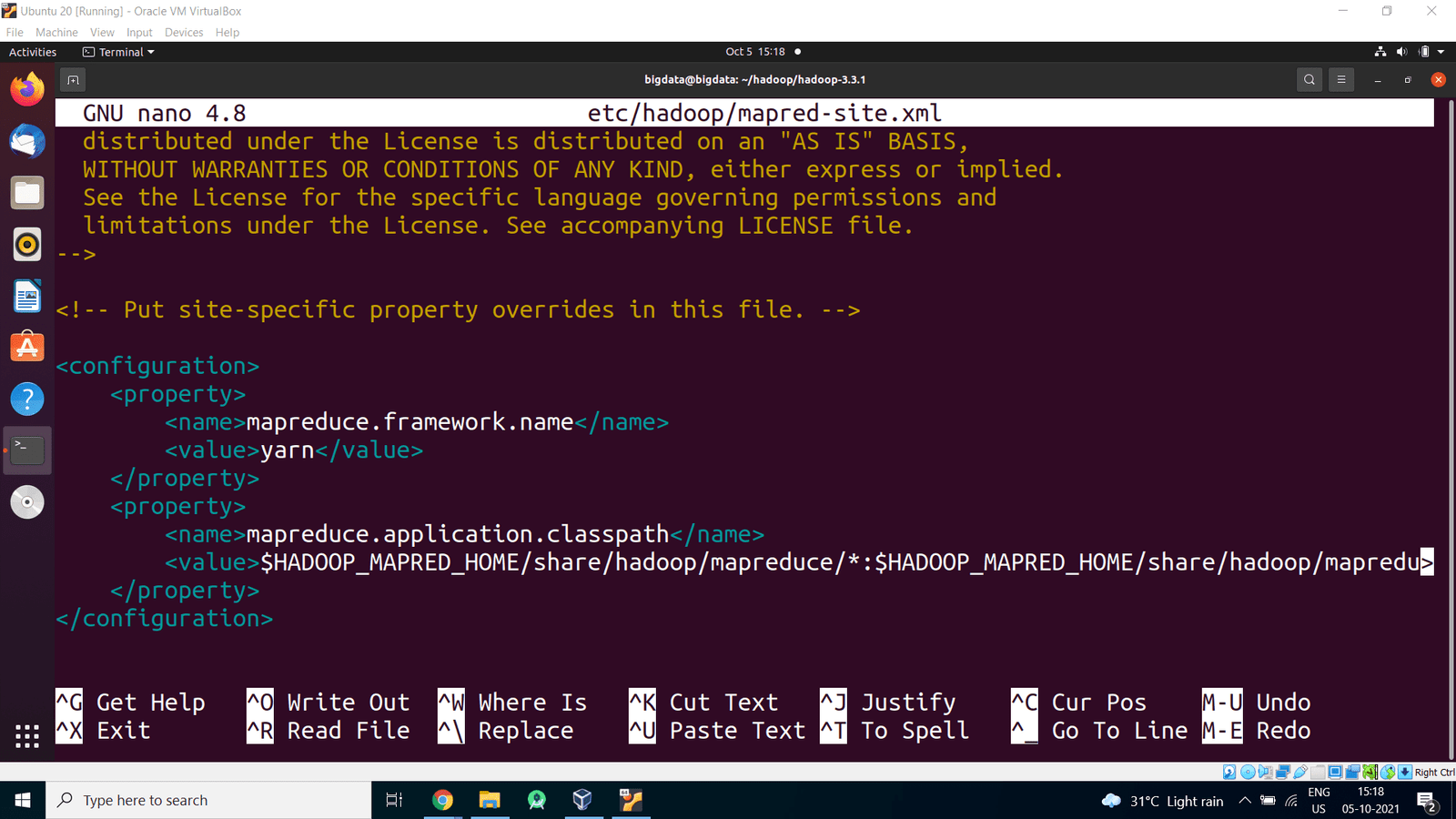Open new terminal tab button
The image size is (1456, 819).
coord(73,80)
